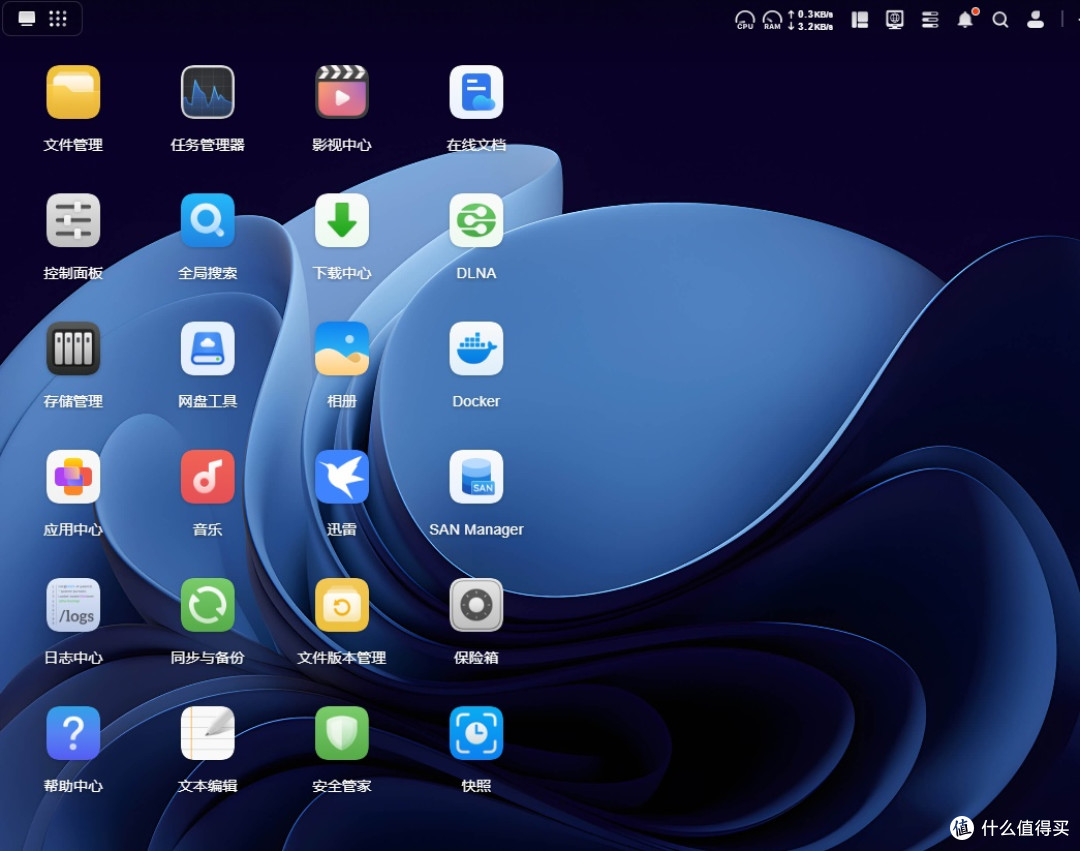Open SAN Manager
The height and width of the screenshot is (851, 1080).
click(476, 476)
